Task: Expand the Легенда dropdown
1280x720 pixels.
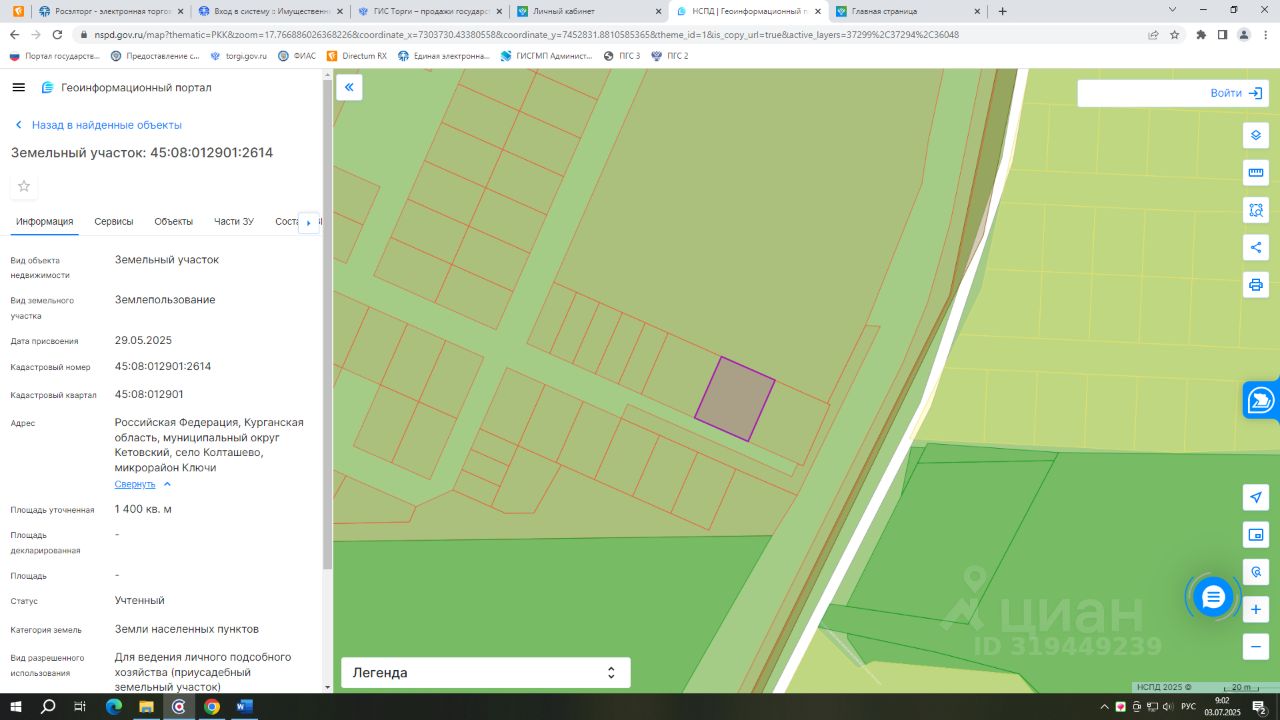Action: 486,673
